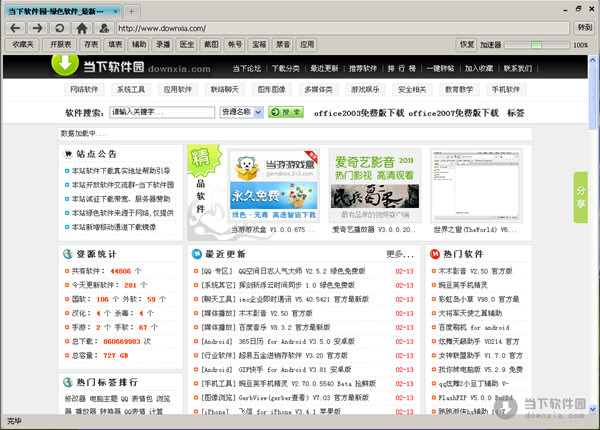
Task: Open the 爱奇艺影音 featured thumbnail
Action: click(x=375, y=186)
